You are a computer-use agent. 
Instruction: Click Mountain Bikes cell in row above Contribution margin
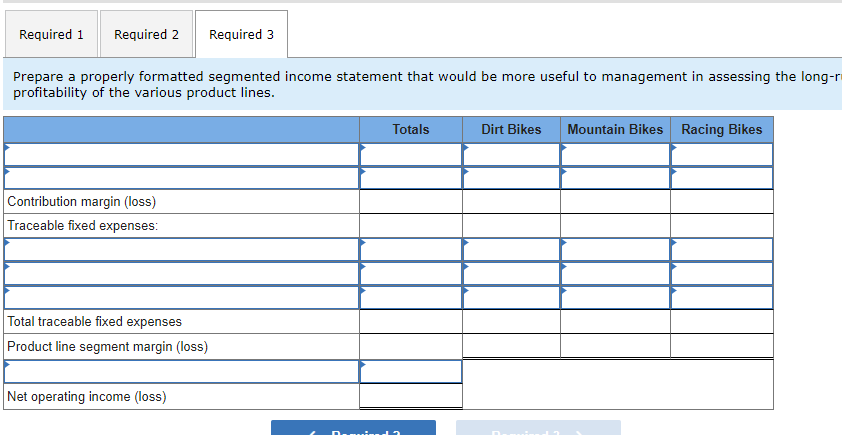(615, 178)
